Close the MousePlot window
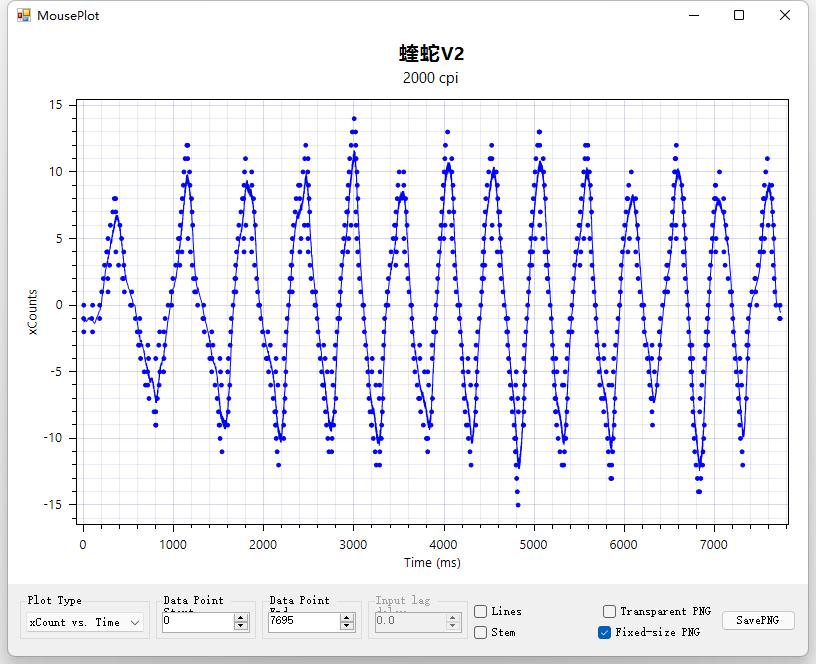 (x=785, y=15)
